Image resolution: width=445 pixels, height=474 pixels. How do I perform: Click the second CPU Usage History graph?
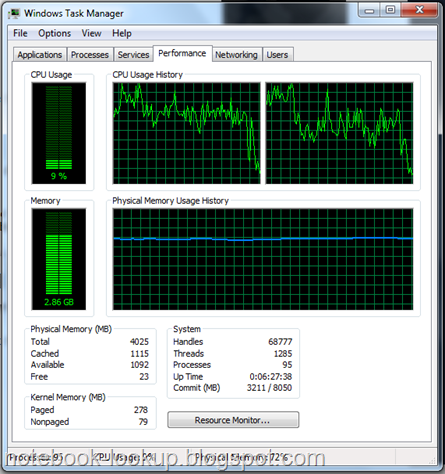point(339,133)
